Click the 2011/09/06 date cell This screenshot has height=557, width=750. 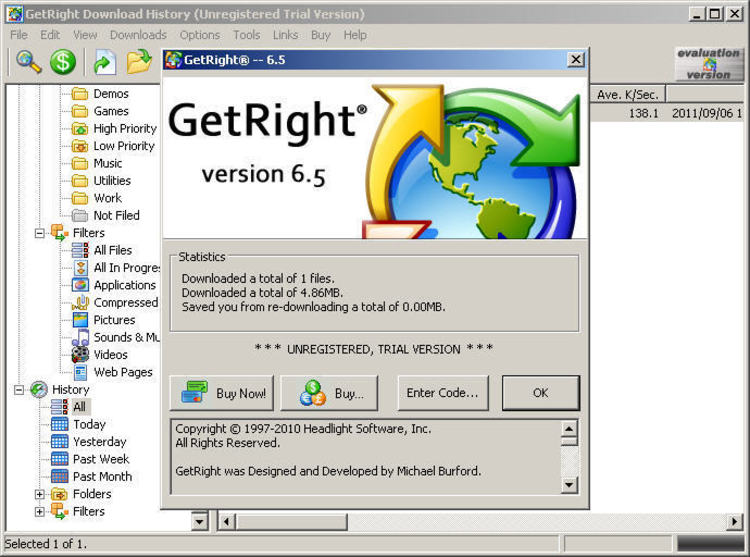pos(706,113)
